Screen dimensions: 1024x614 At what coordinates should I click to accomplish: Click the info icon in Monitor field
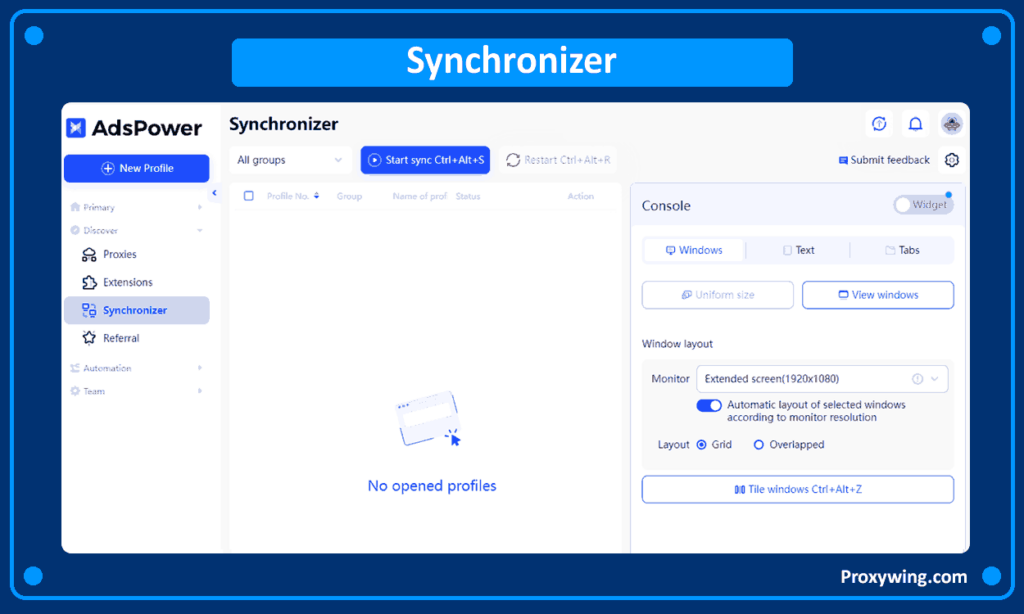click(917, 379)
